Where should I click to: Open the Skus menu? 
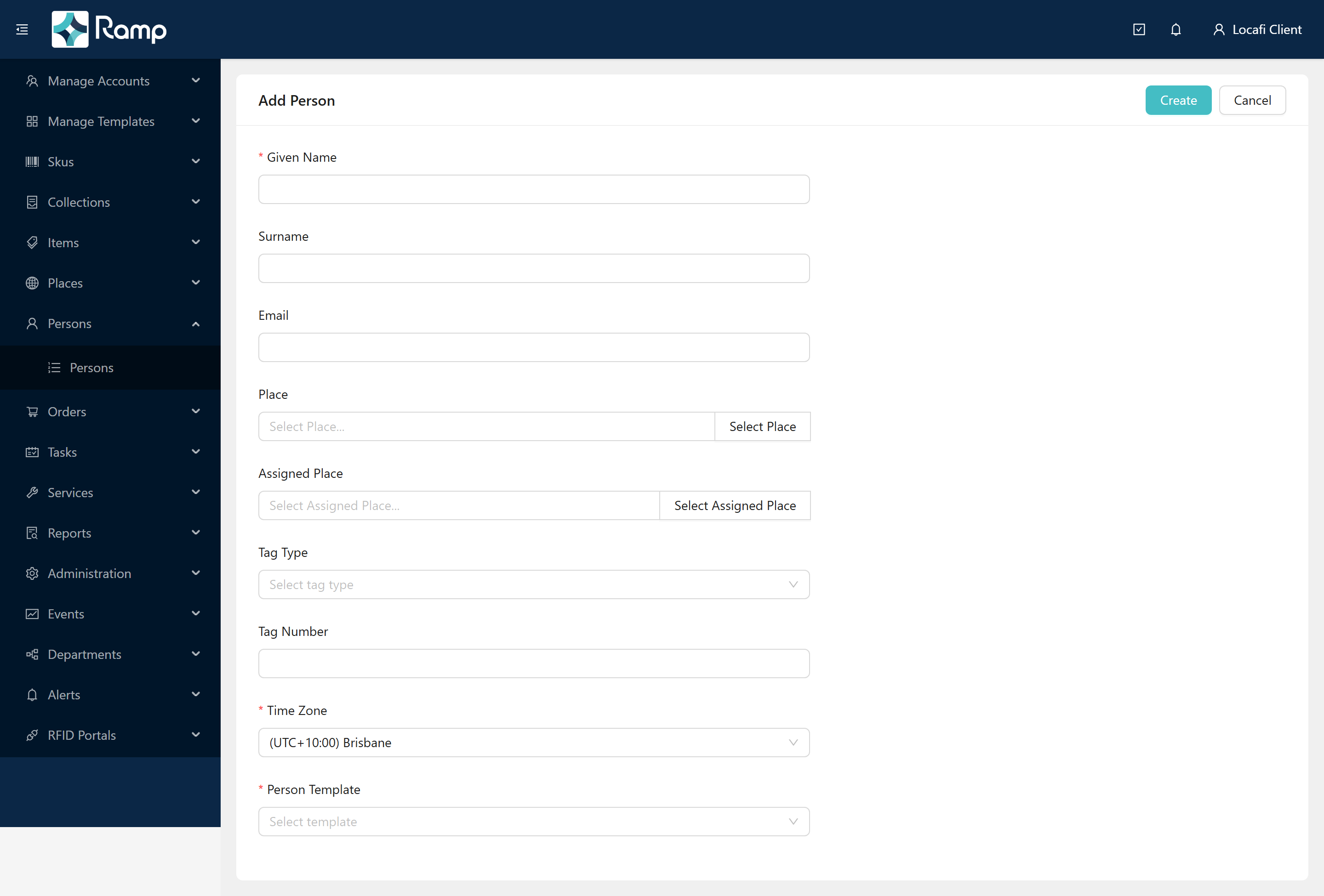pos(110,162)
